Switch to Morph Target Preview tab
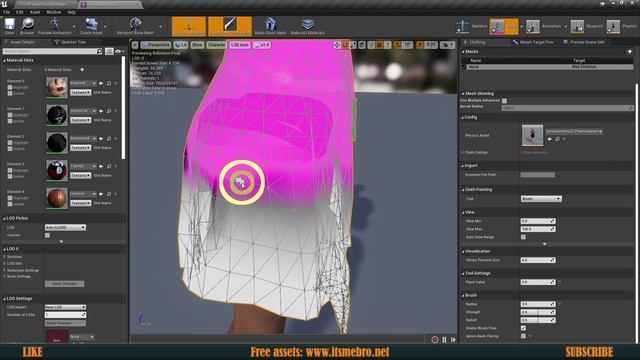 point(533,42)
